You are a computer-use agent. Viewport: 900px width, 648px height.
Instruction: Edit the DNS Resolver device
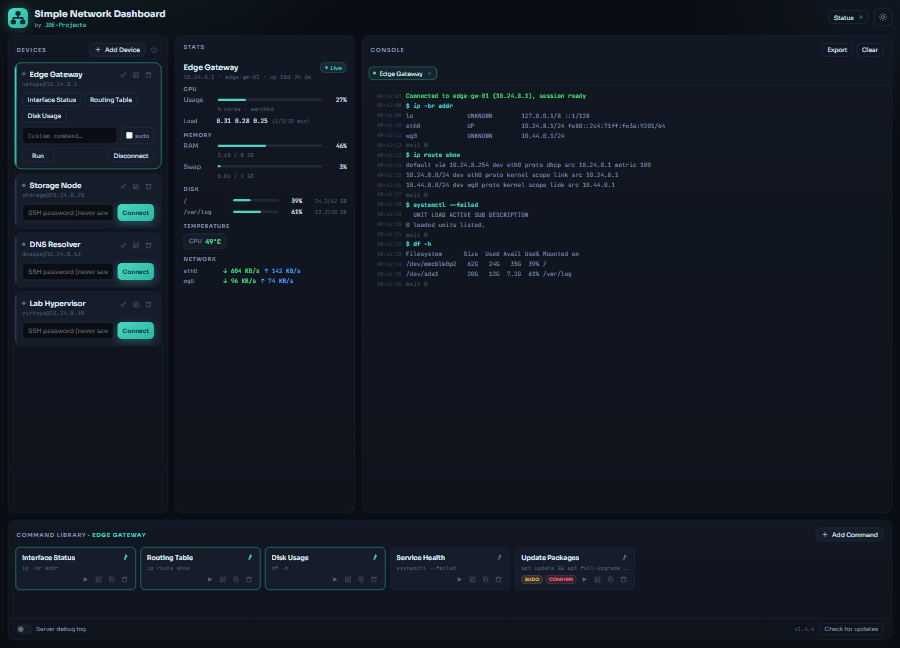136,246
